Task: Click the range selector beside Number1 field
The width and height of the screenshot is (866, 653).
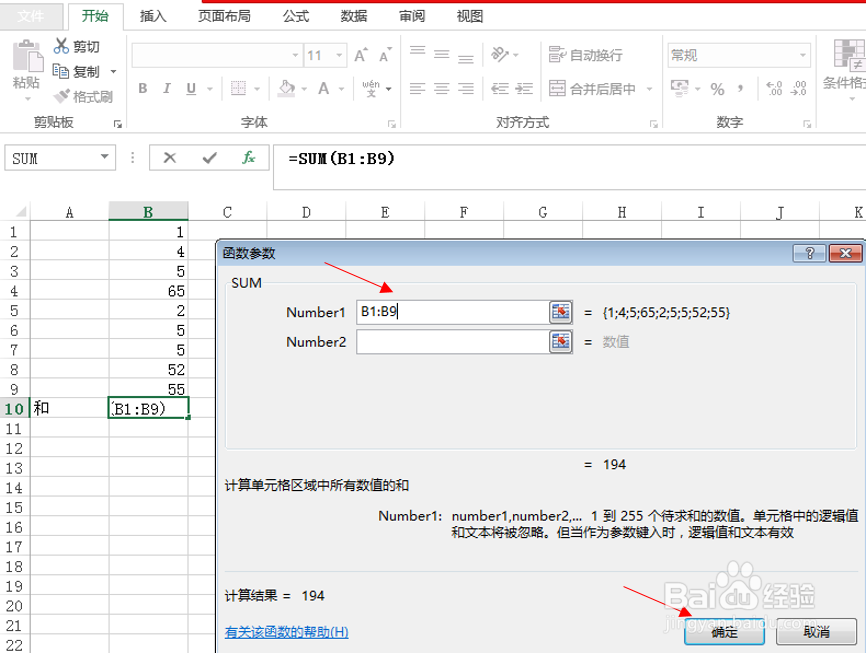Action: (563, 312)
